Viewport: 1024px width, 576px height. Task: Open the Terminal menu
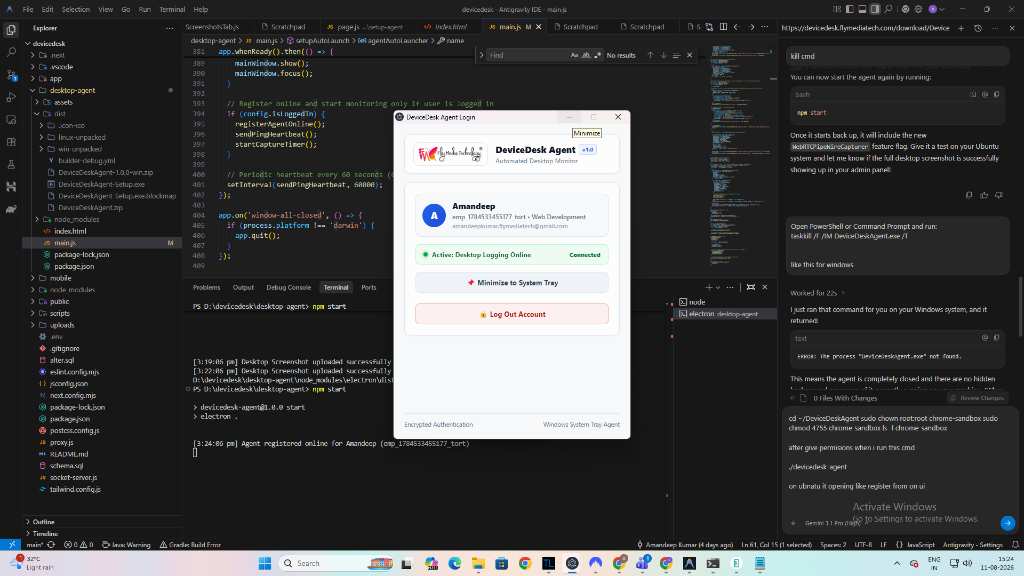click(172, 10)
